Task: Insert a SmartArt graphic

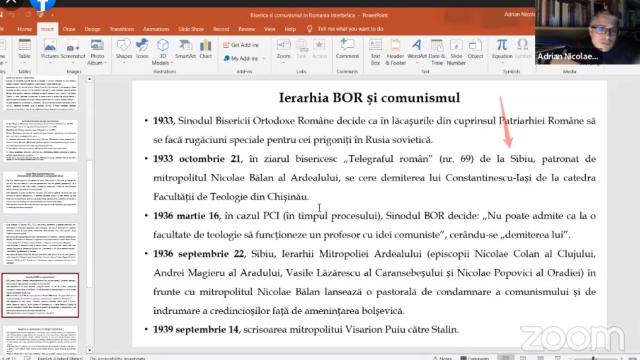Action: point(185,49)
